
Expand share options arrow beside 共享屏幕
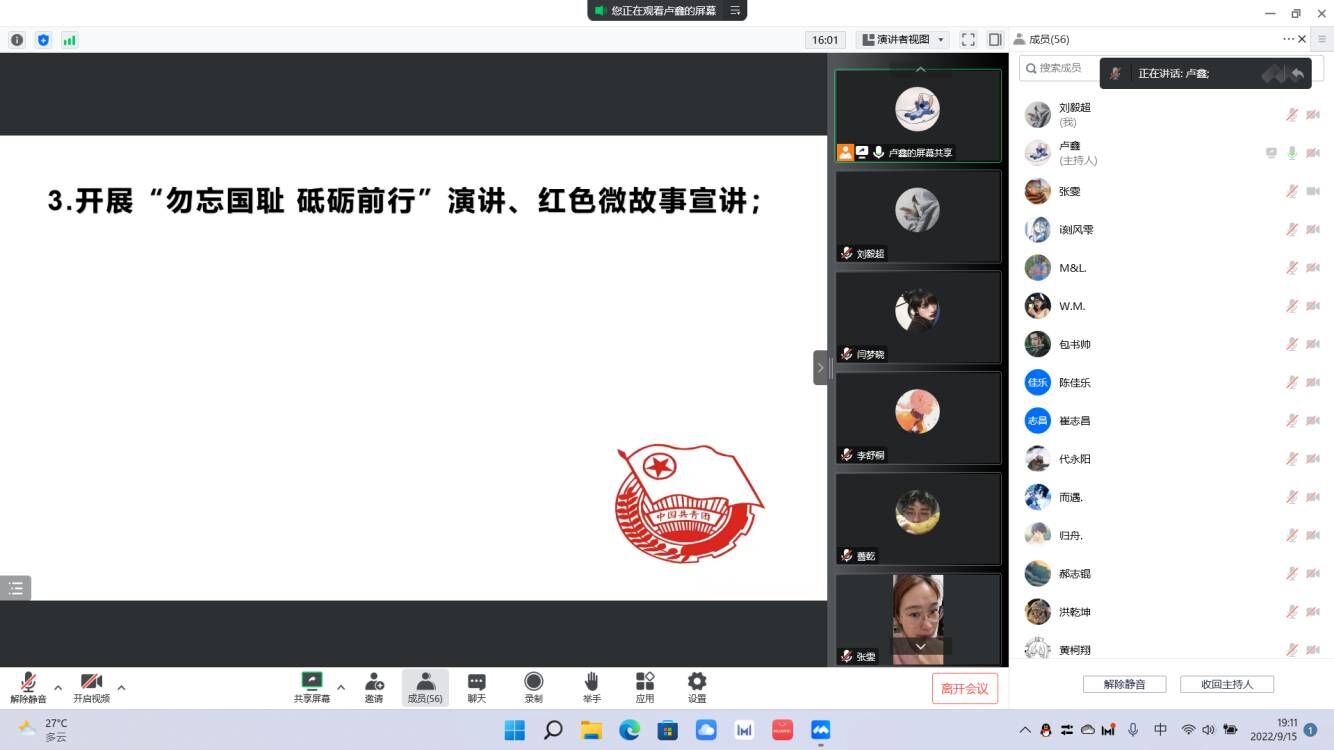click(x=341, y=687)
